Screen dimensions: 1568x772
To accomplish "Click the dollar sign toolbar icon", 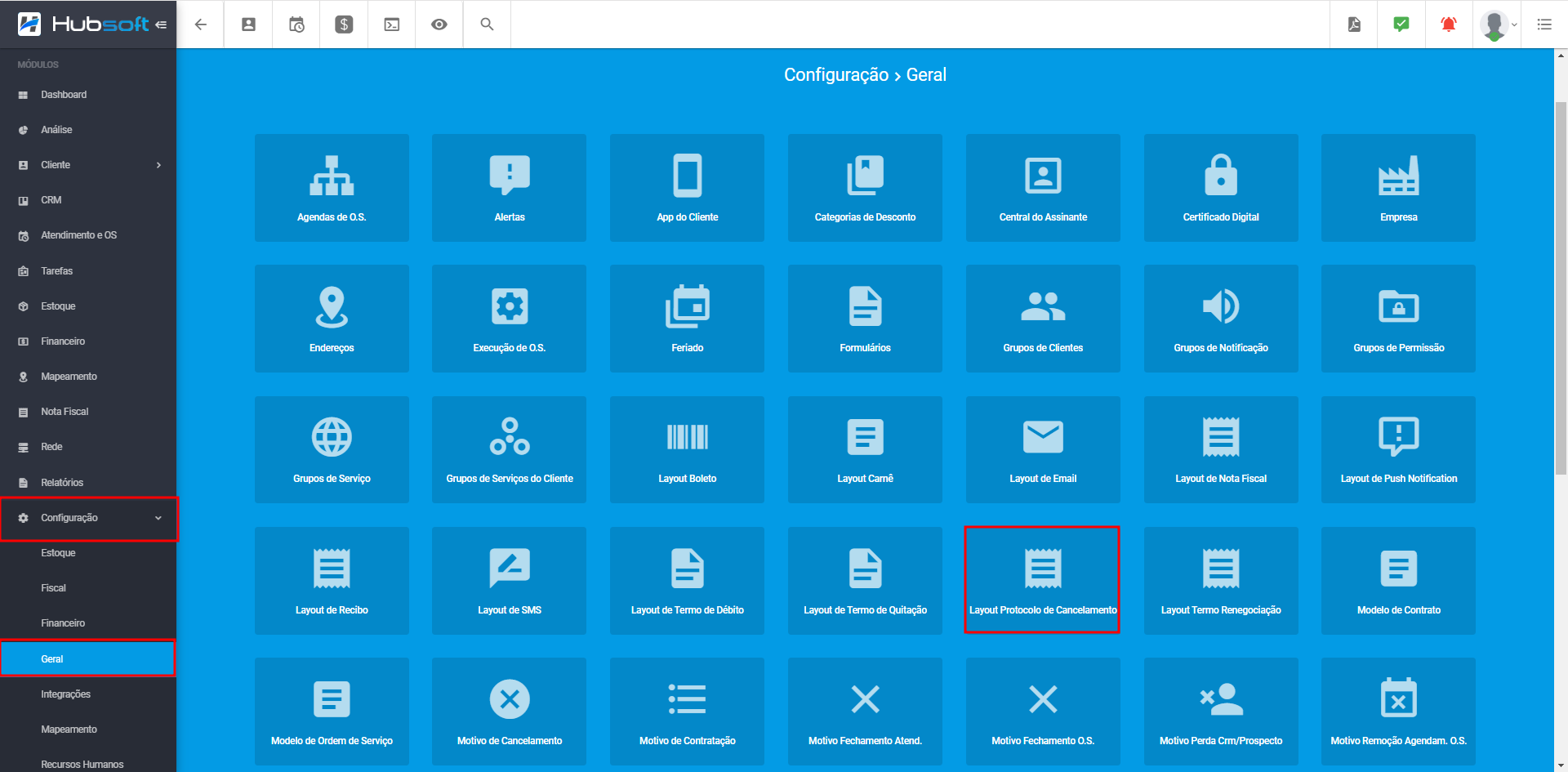I will tap(344, 25).
